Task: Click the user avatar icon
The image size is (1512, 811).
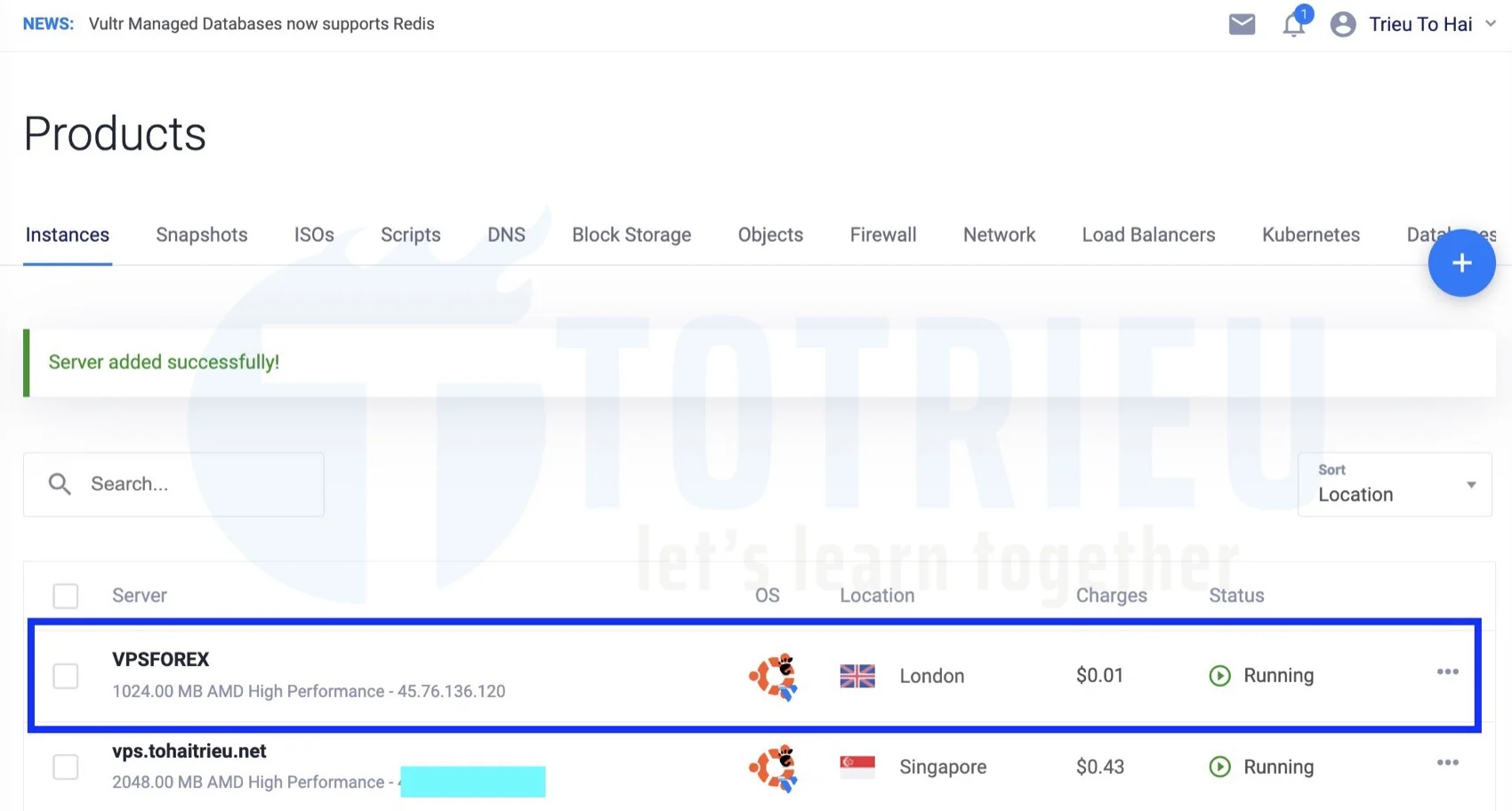Action: click(1343, 24)
